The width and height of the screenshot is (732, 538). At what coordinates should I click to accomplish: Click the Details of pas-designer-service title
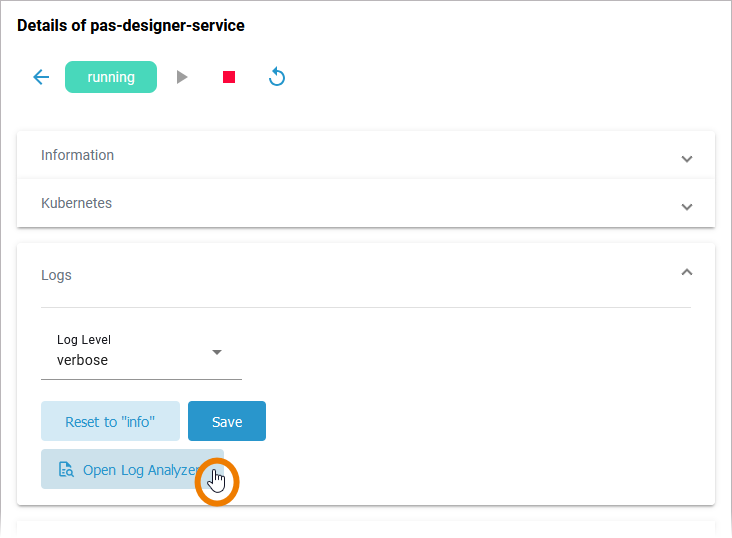tap(131, 26)
